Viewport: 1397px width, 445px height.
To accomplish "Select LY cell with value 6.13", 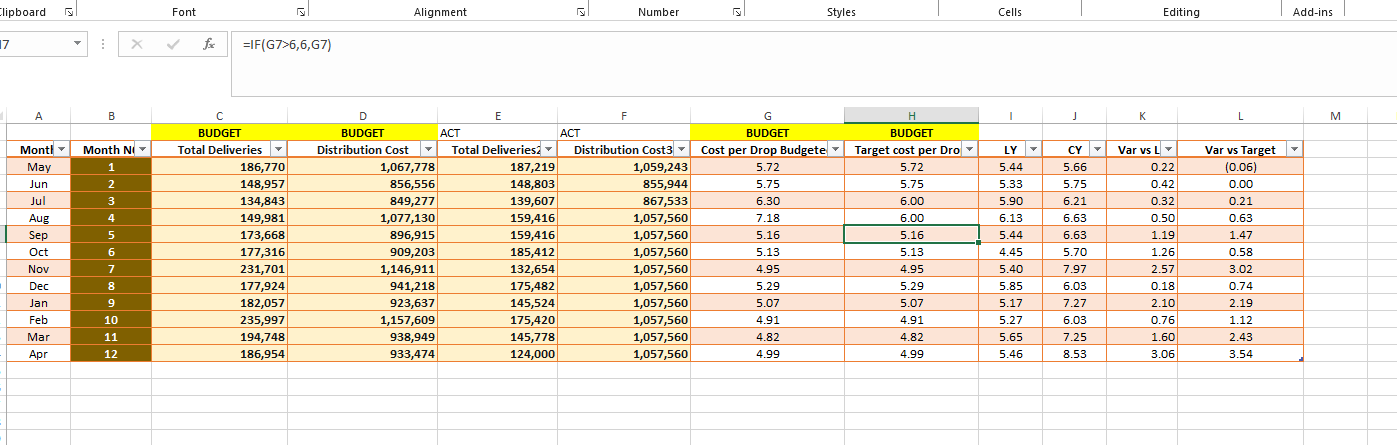I will pos(1011,218).
